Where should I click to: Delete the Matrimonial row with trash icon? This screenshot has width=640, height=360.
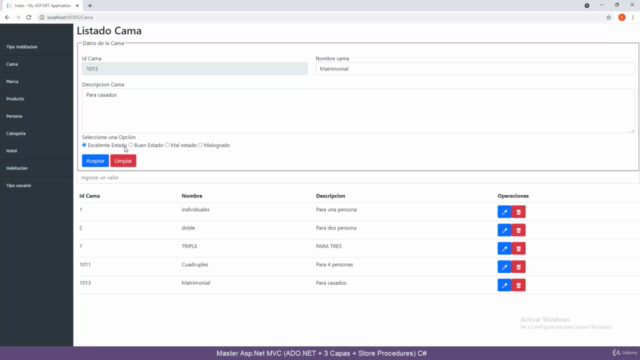(x=519, y=285)
